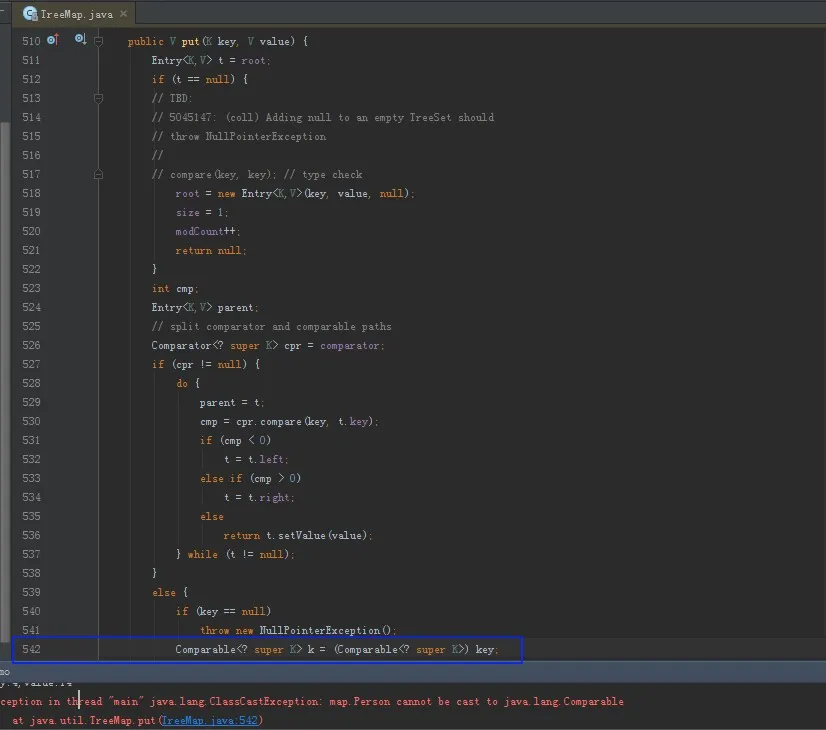Image resolution: width=826 pixels, height=730 pixels.
Task: Click the implements-method gutter icon on line 510
Action: point(53,40)
